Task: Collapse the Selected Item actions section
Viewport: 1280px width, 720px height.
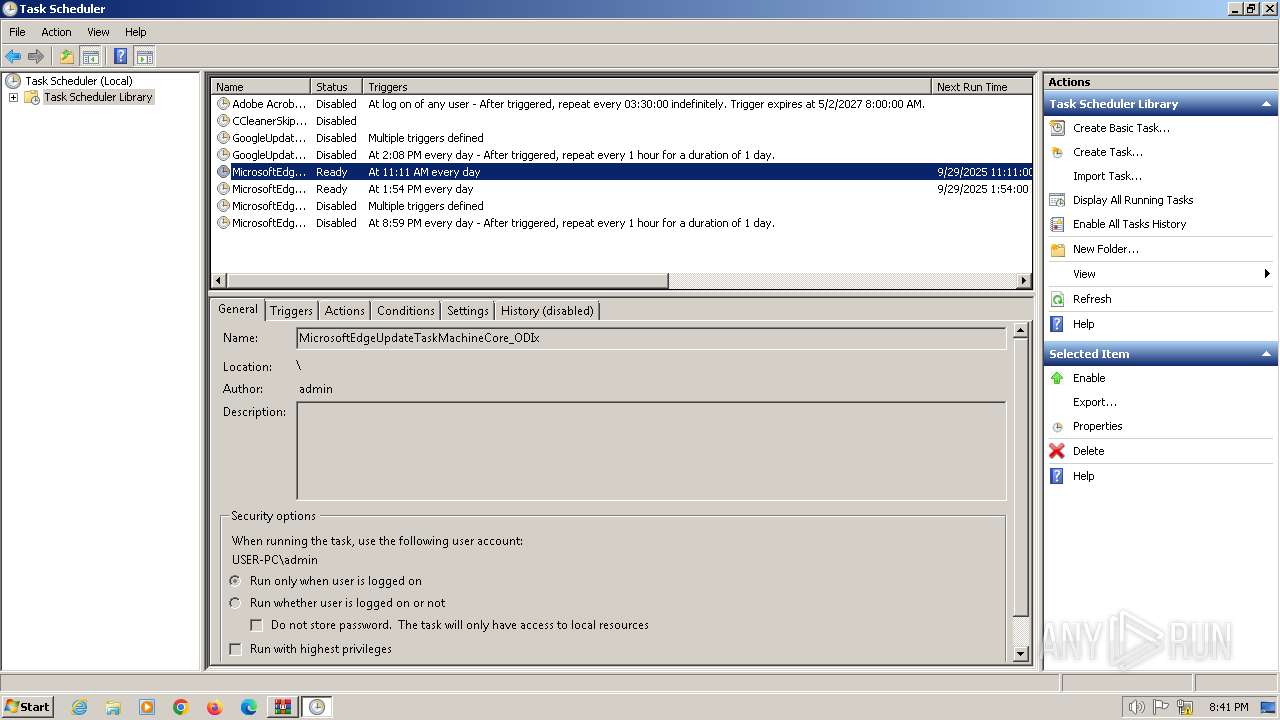Action: tap(1266, 354)
